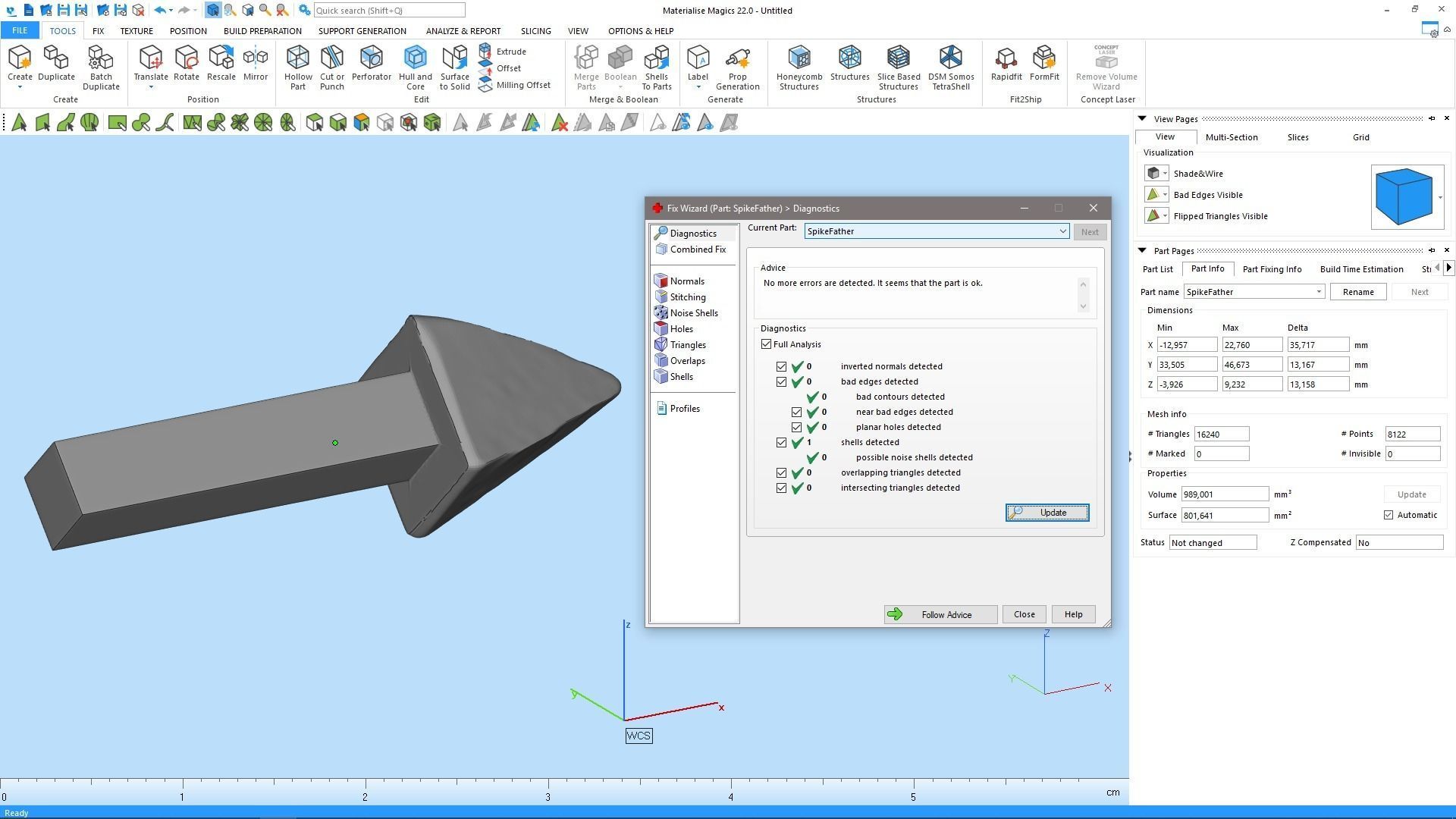Open the SUPPORT GENERATION ribbon tab
The height and width of the screenshot is (819, 1456).
pyautogui.click(x=362, y=31)
